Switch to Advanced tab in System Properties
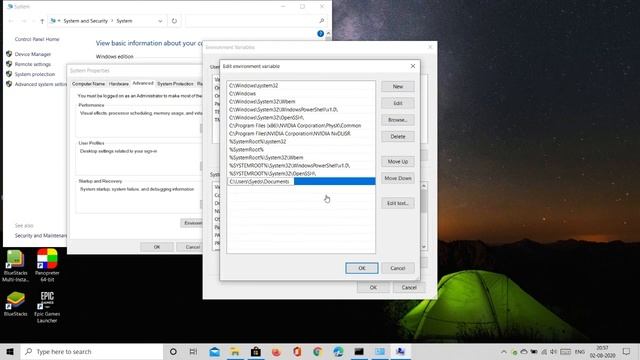Image resolution: width=640 pixels, height=360 pixels. tap(143, 83)
